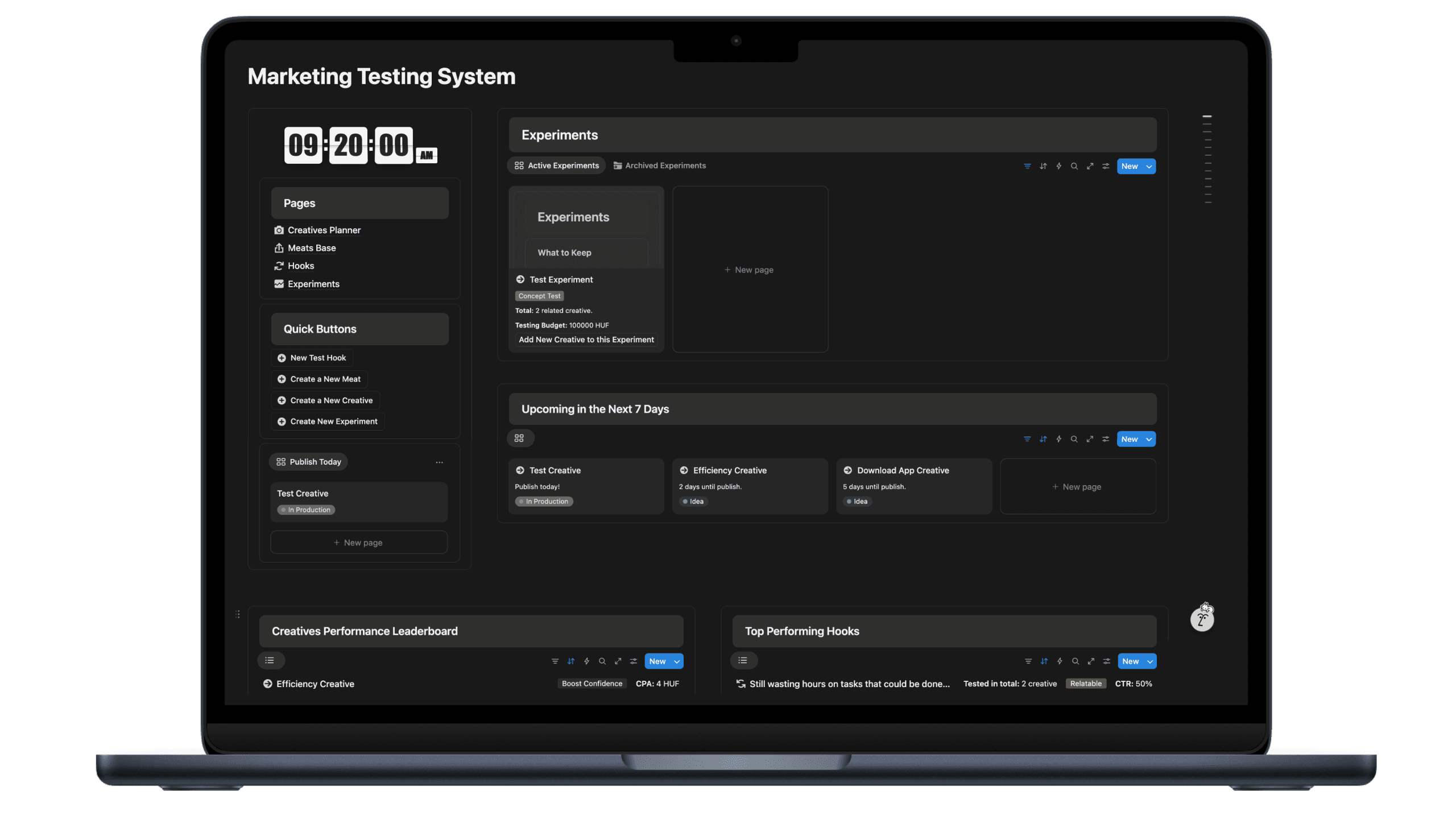Select the Active Experiments tab

[x=557, y=166]
